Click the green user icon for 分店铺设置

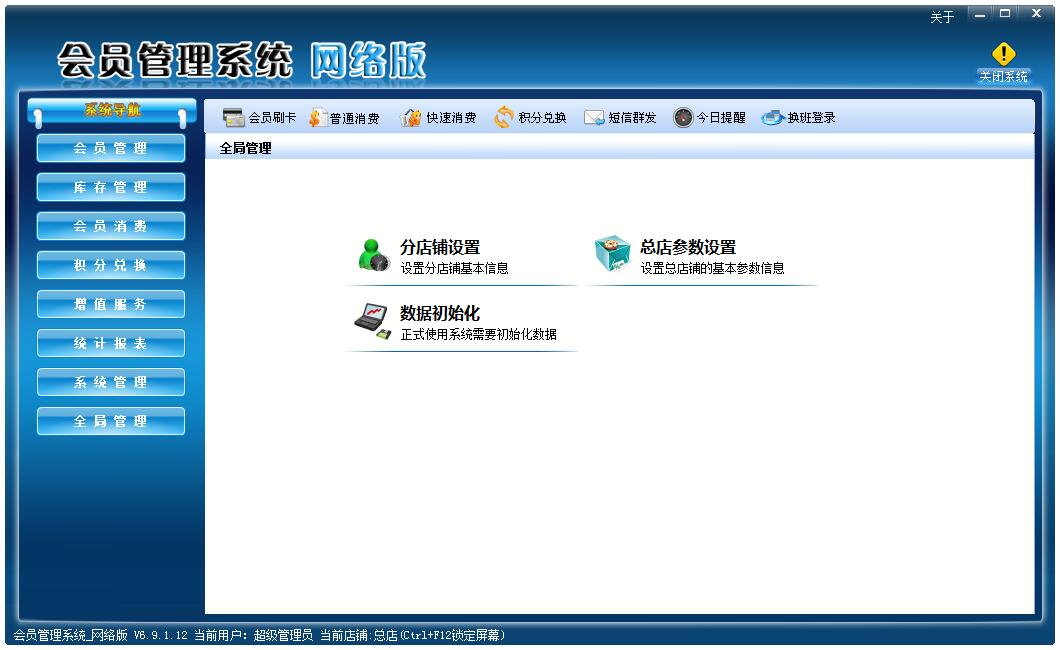point(374,255)
